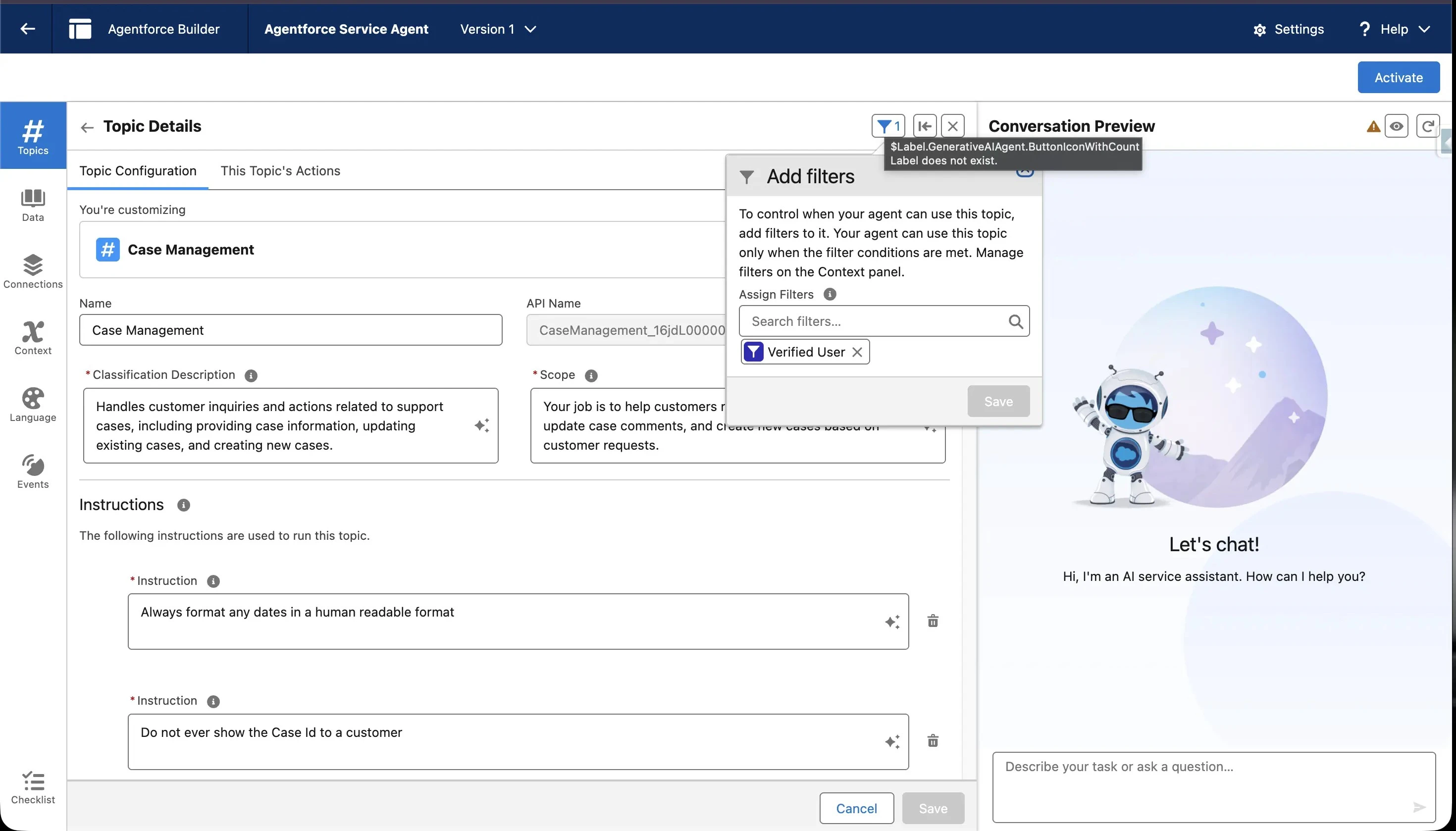
Task: Open the Checklist at sidebar bottom
Action: click(x=33, y=787)
